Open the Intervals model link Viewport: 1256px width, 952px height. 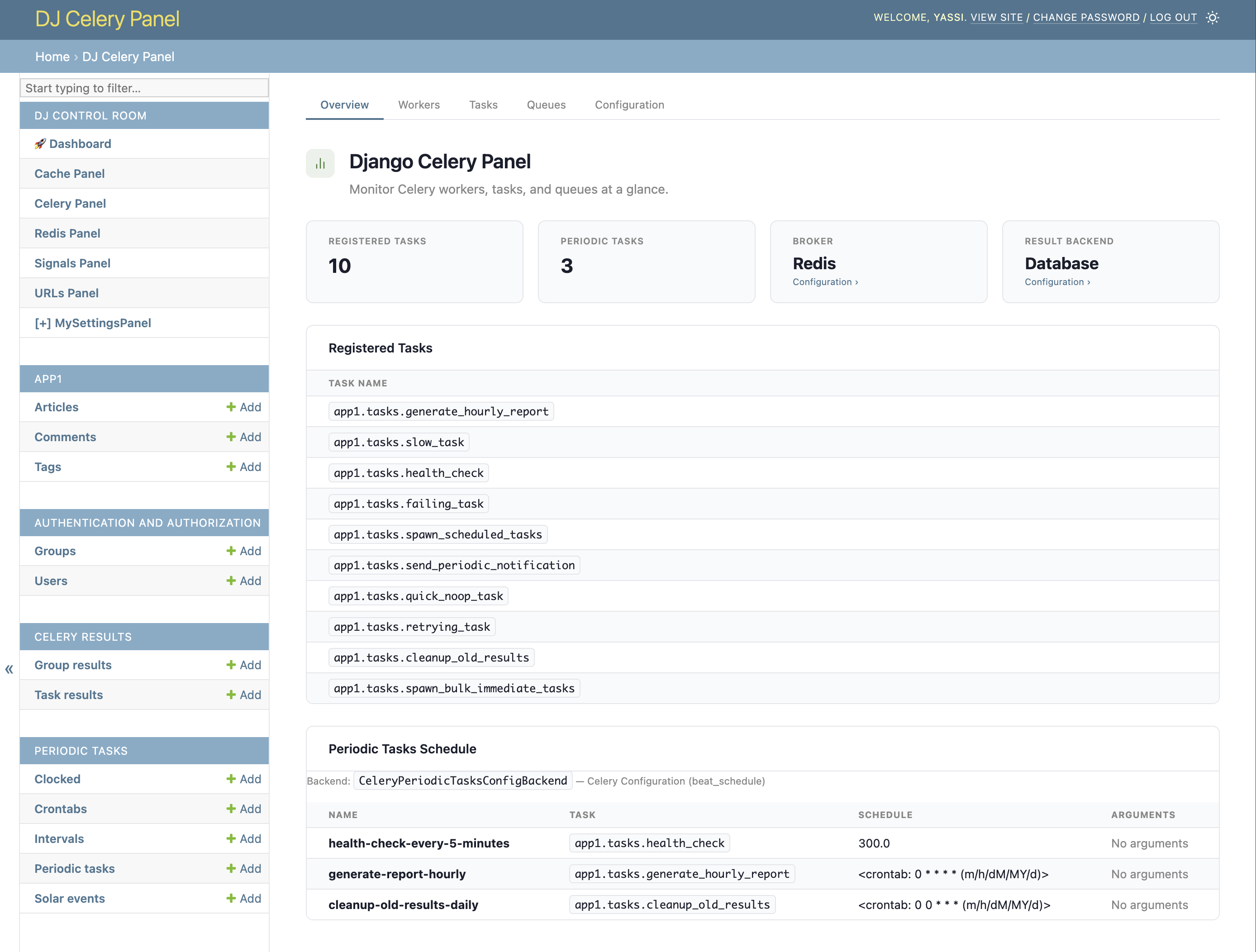[59, 838]
